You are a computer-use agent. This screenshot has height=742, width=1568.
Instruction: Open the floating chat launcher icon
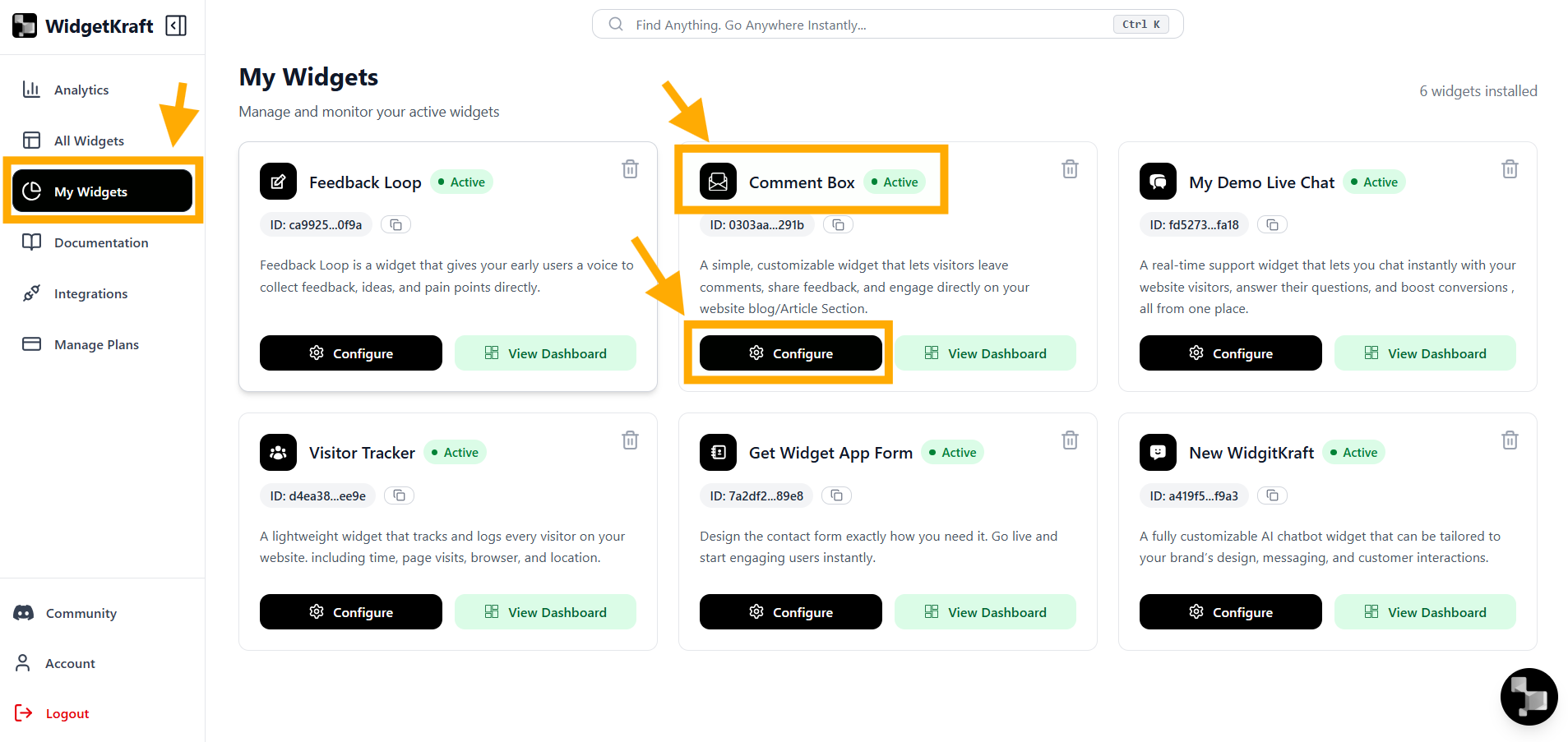(1529, 697)
